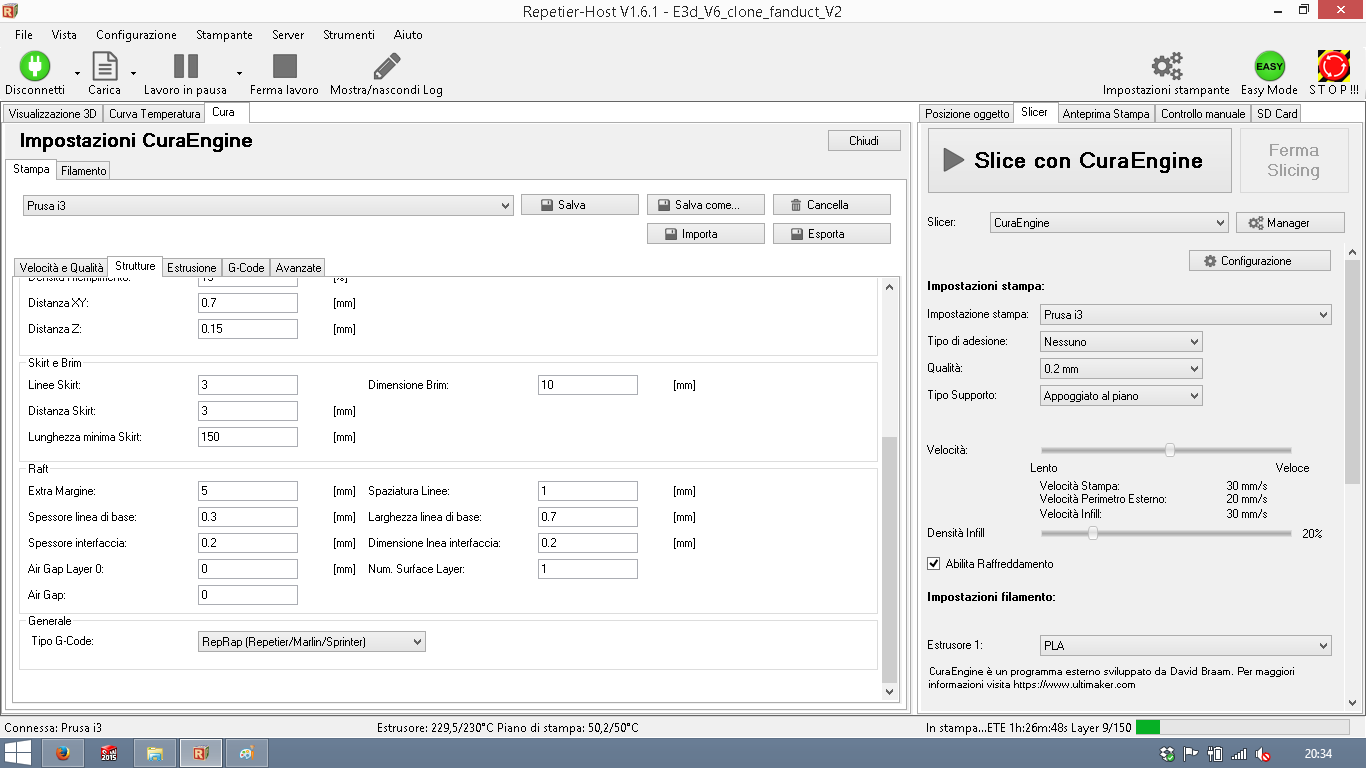Open the Strumenti menu
The width and height of the screenshot is (1366, 768).
point(348,35)
